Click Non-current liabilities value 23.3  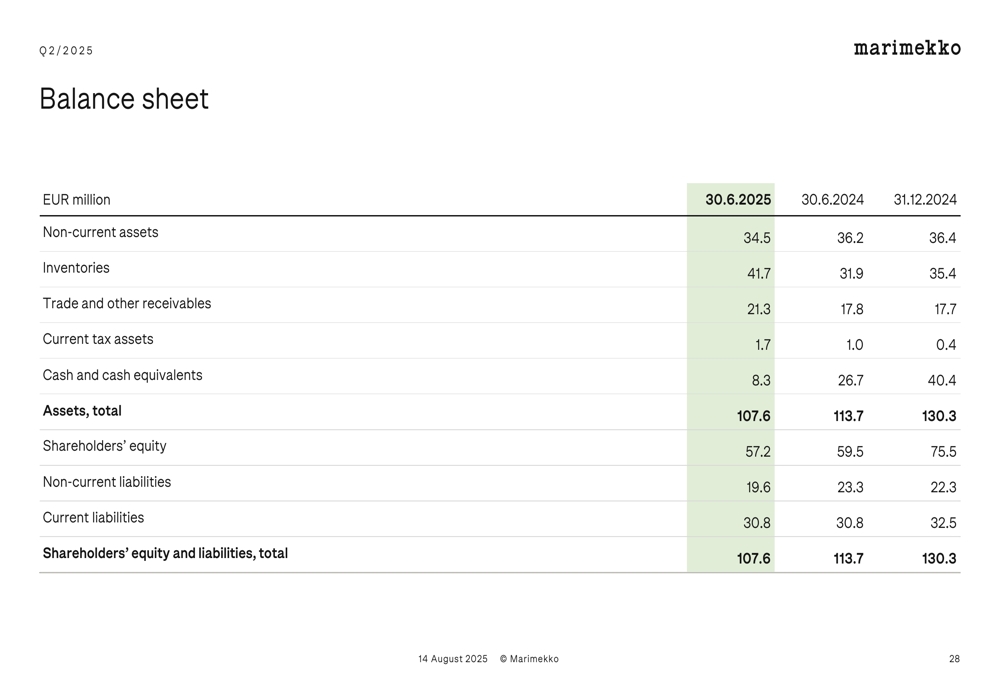coord(850,488)
